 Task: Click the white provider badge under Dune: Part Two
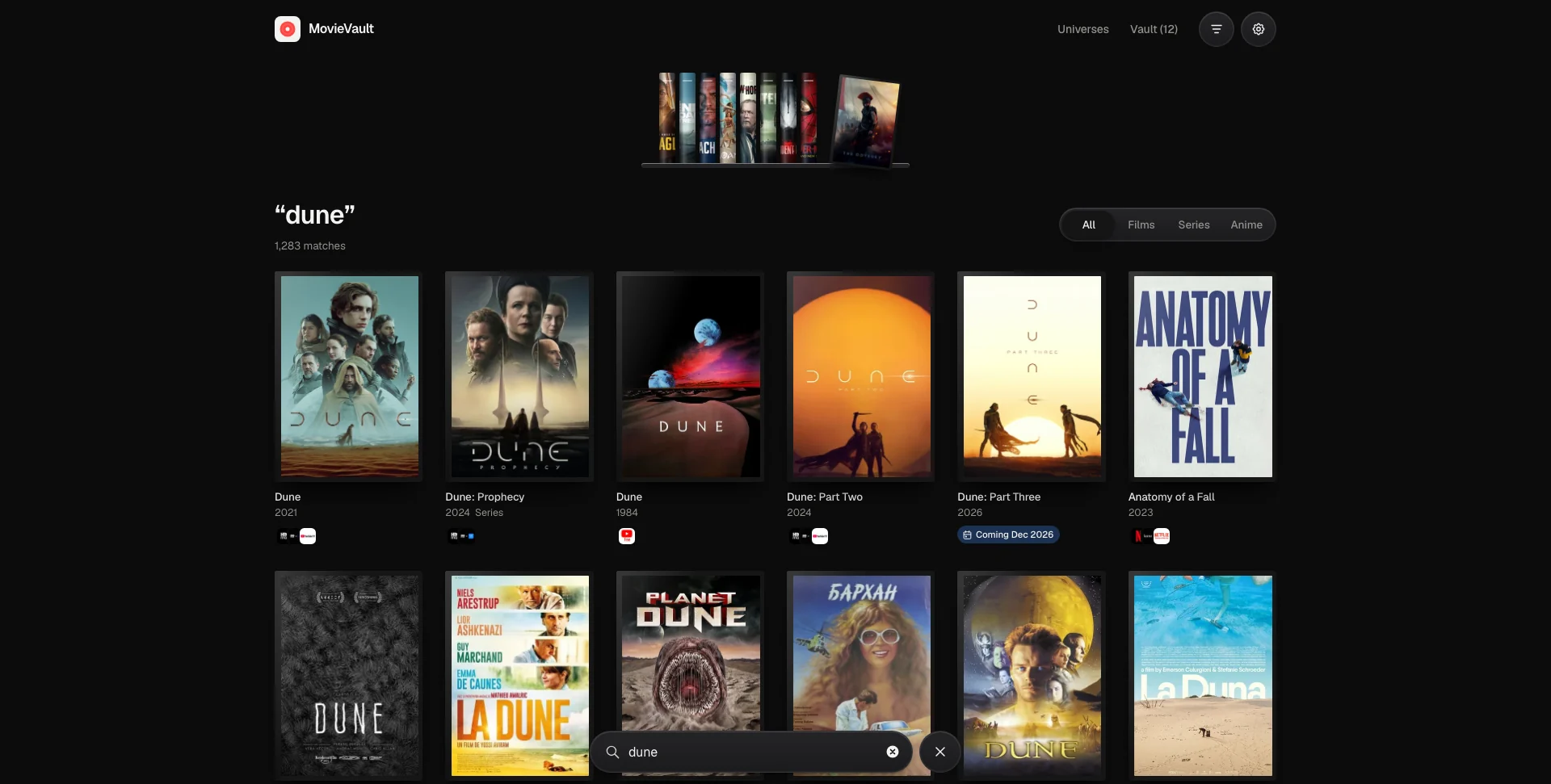[820, 536]
